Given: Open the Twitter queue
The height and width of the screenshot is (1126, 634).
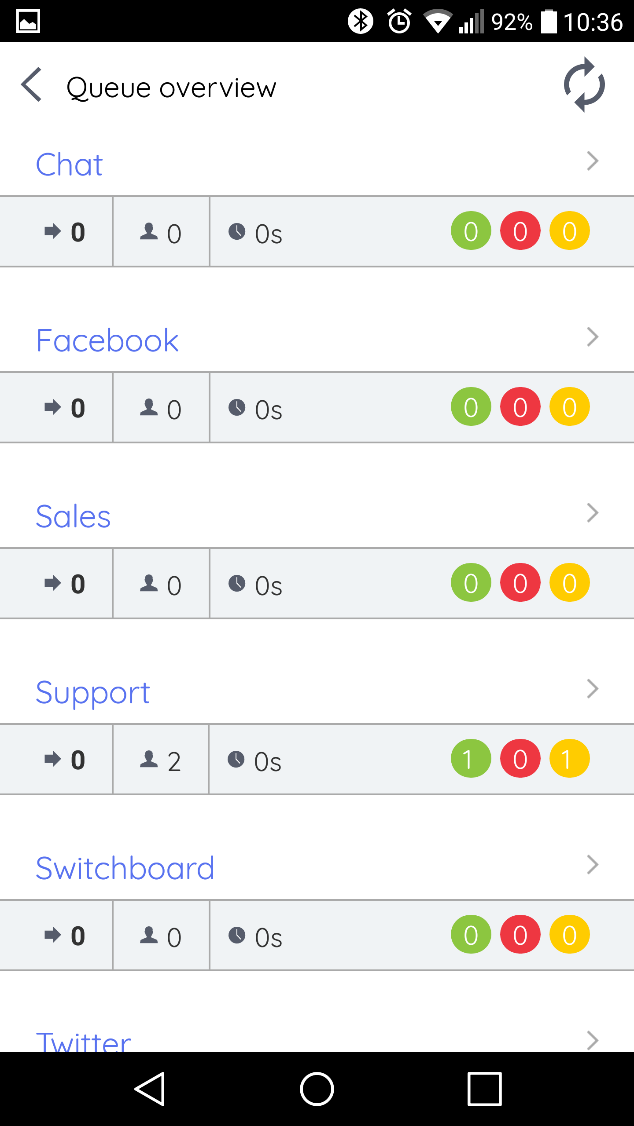Looking at the screenshot, I should pyautogui.click(x=84, y=1040).
